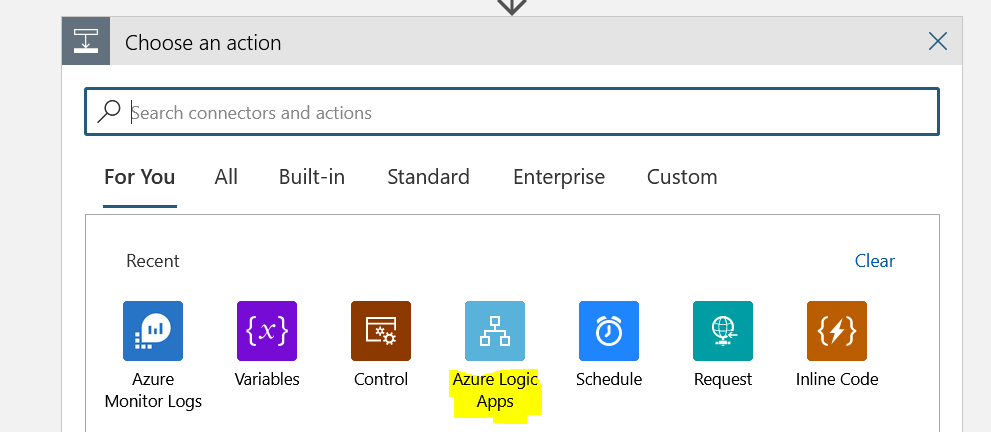Click the Control label text
The width and height of the screenshot is (991, 432).
(x=381, y=379)
